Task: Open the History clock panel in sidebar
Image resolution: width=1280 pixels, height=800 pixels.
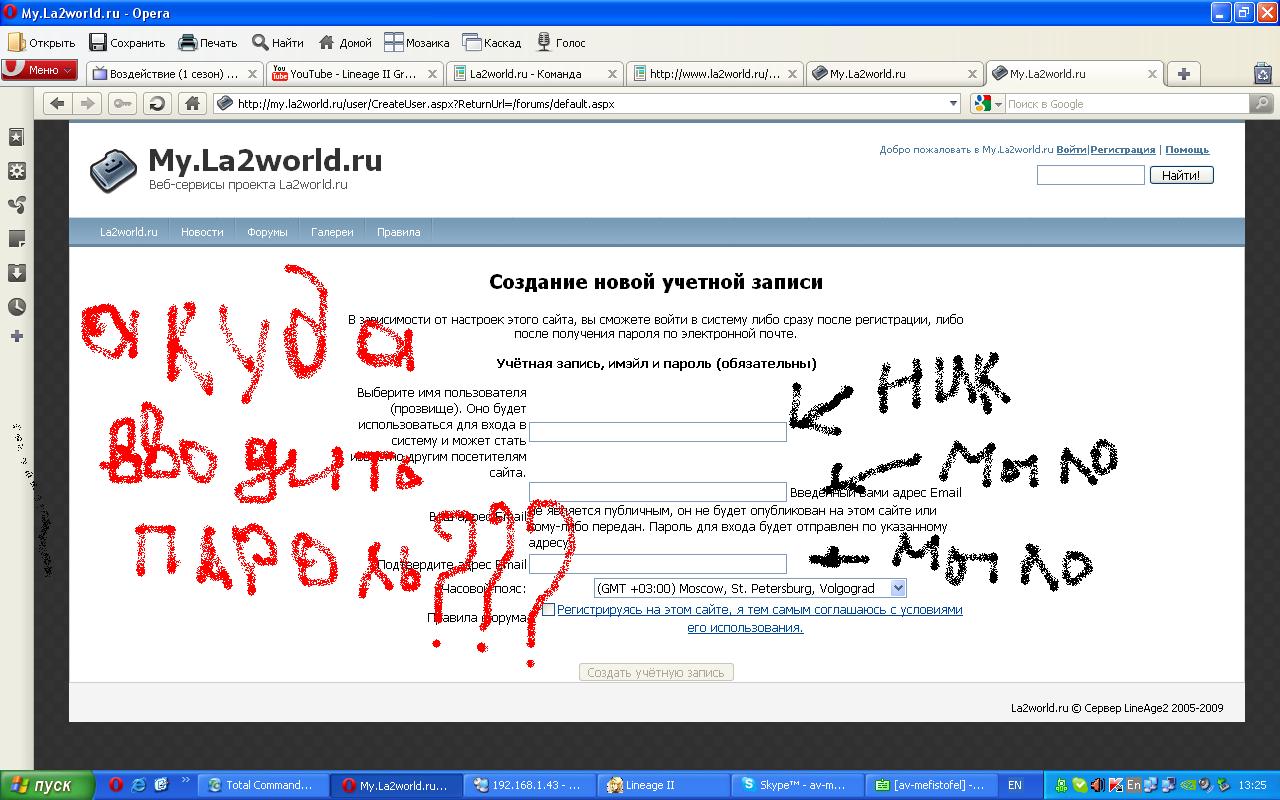Action: pyautogui.click(x=17, y=307)
